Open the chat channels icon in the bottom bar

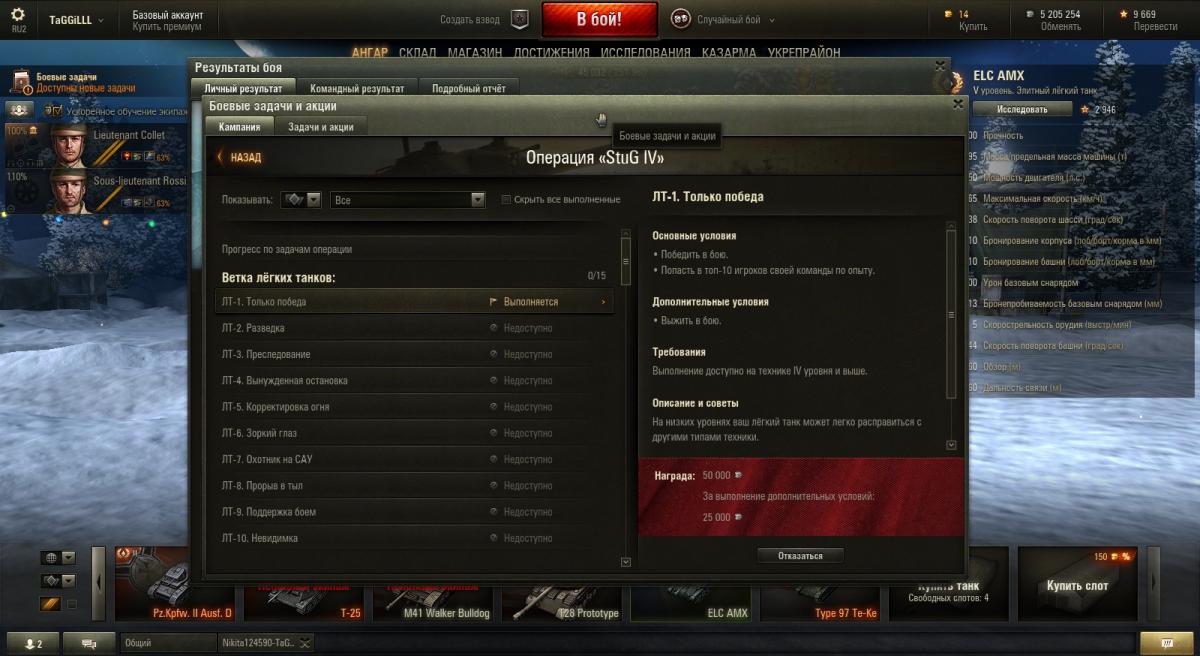coord(89,643)
